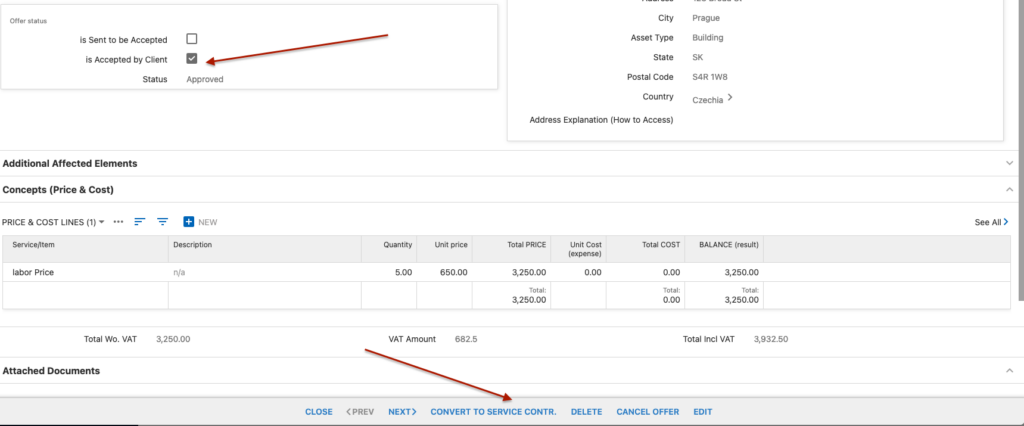Collapse the Concepts (Price & Cost) section
The width and height of the screenshot is (1024, 426).
click(x=1010, y=189)
